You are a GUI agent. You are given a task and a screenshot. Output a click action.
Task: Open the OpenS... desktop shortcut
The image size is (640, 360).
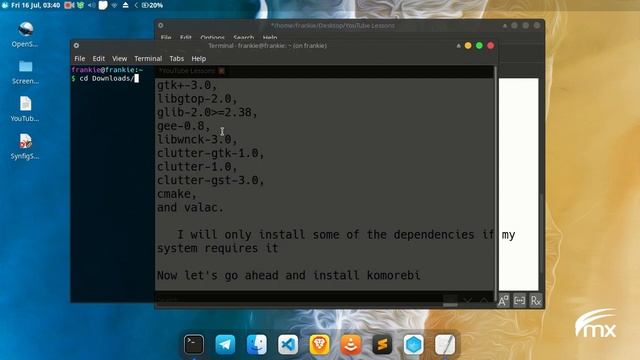tap(25, 35)
